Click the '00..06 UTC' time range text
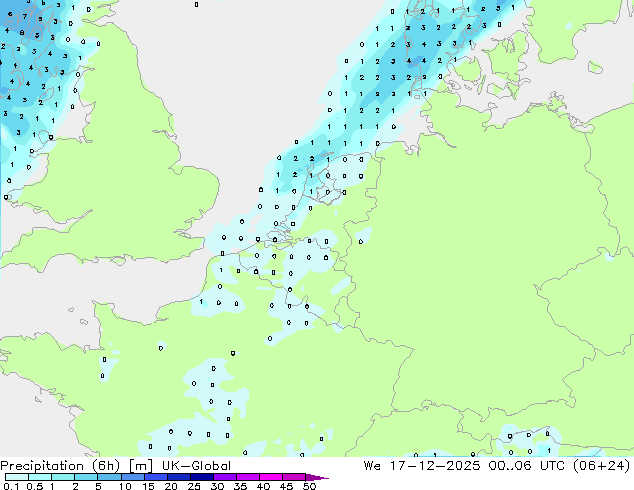The height and width of the screenshot is (490, 634). pyautogui.click(x=524, y=466)
